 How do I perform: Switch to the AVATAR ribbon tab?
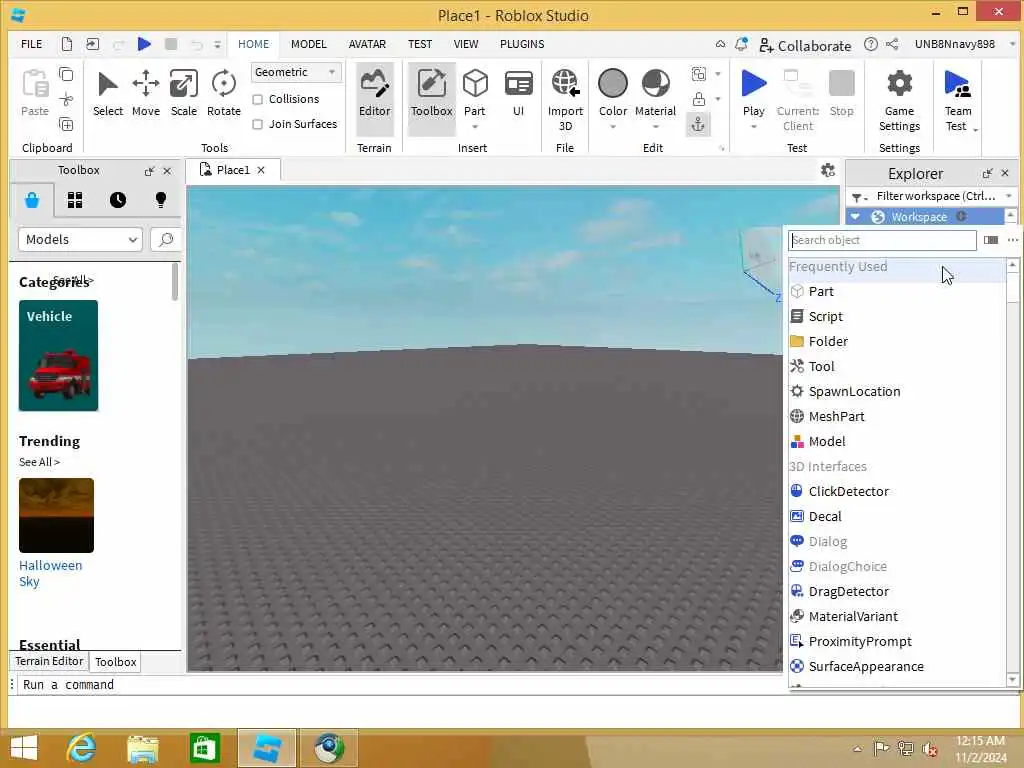pyautogui.click(x=367, y=44)
